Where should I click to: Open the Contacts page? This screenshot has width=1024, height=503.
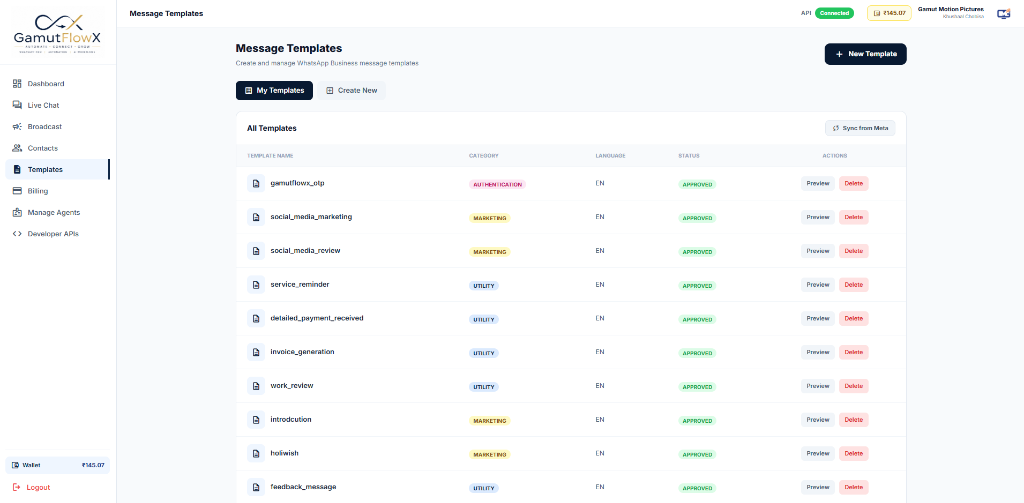click(57, 148)
